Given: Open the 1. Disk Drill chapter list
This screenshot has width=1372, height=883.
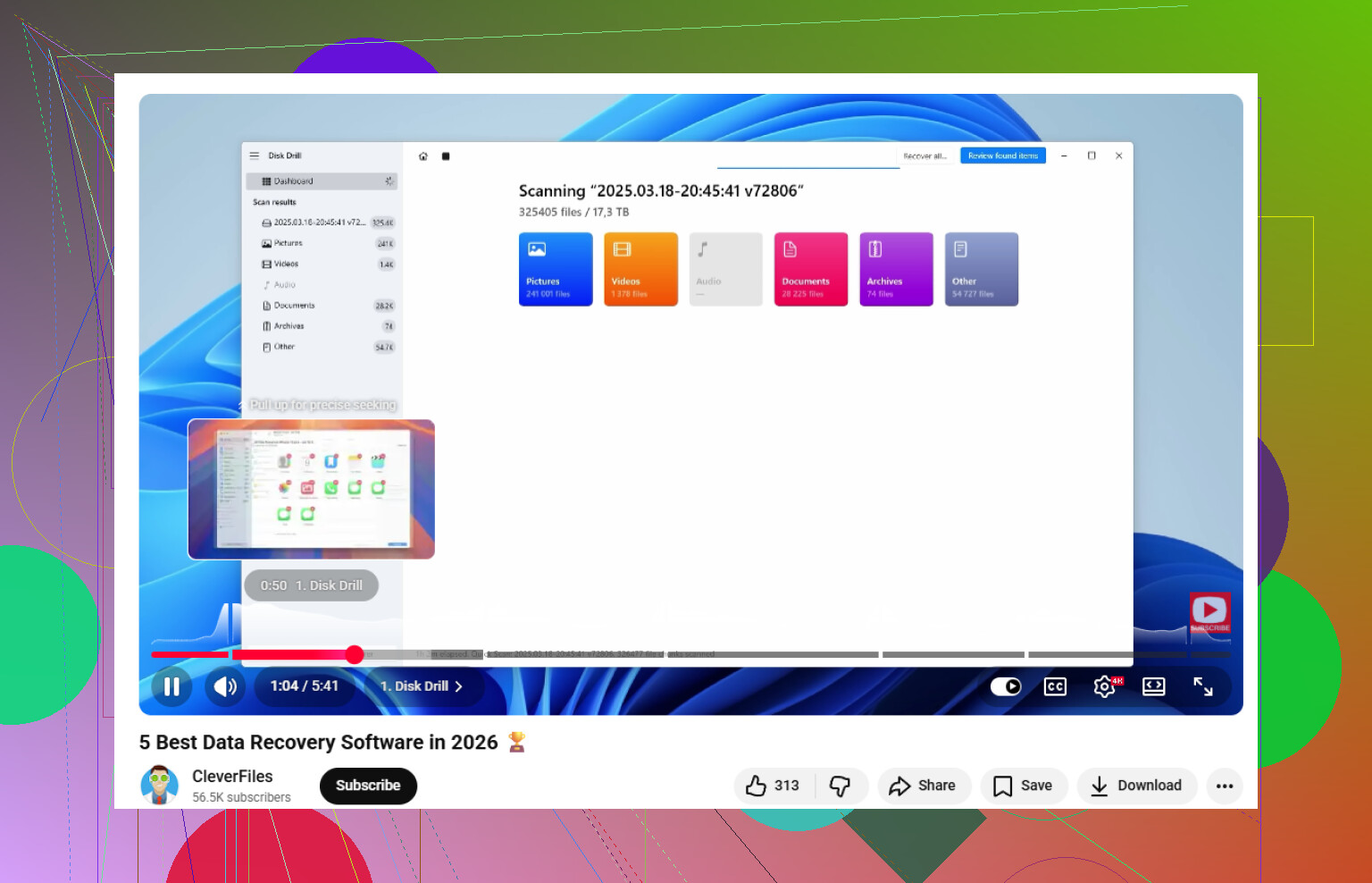Looking at the screenshot, I should 422,686.
